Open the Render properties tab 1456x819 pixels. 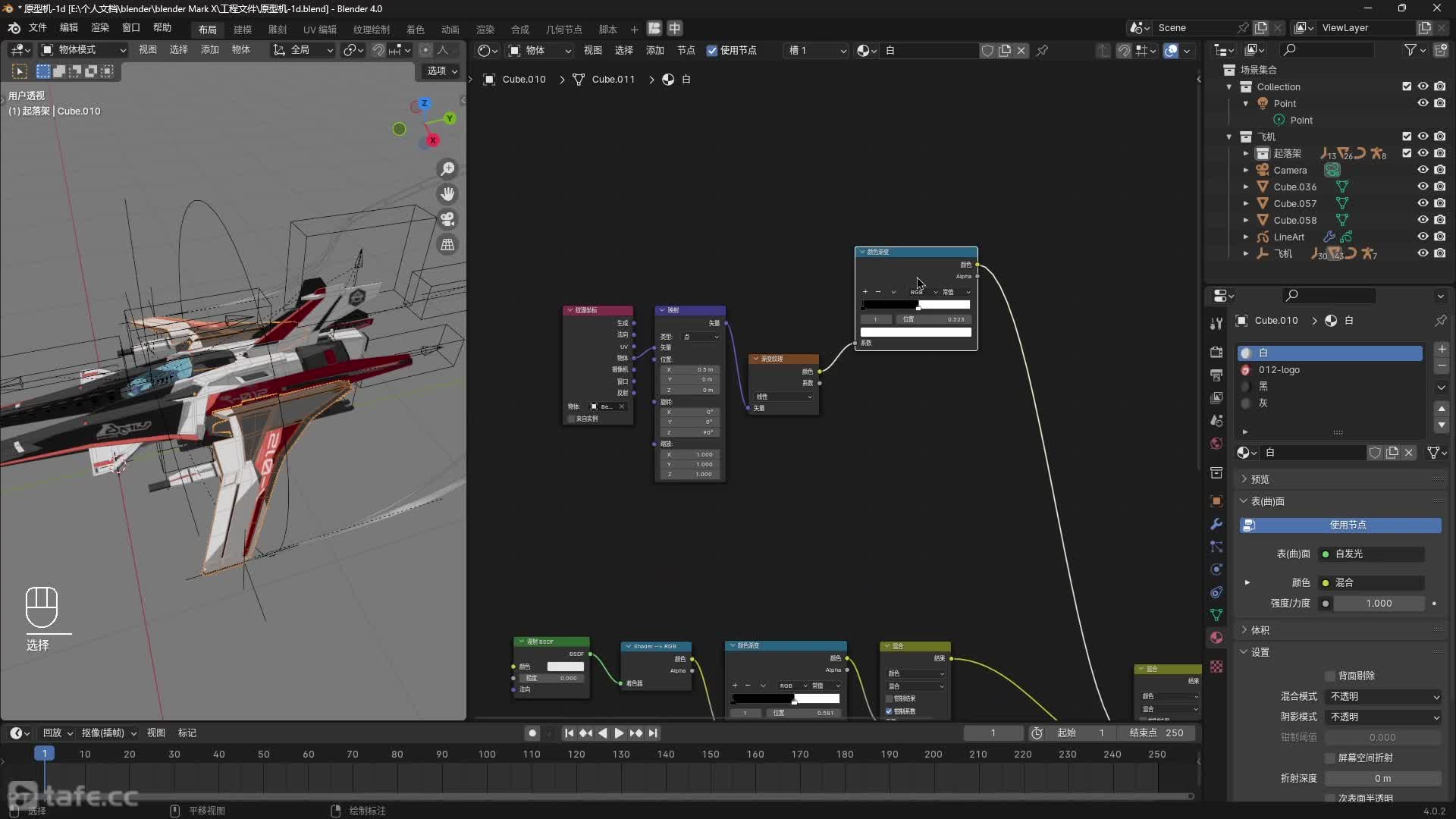pos(1216,352)
